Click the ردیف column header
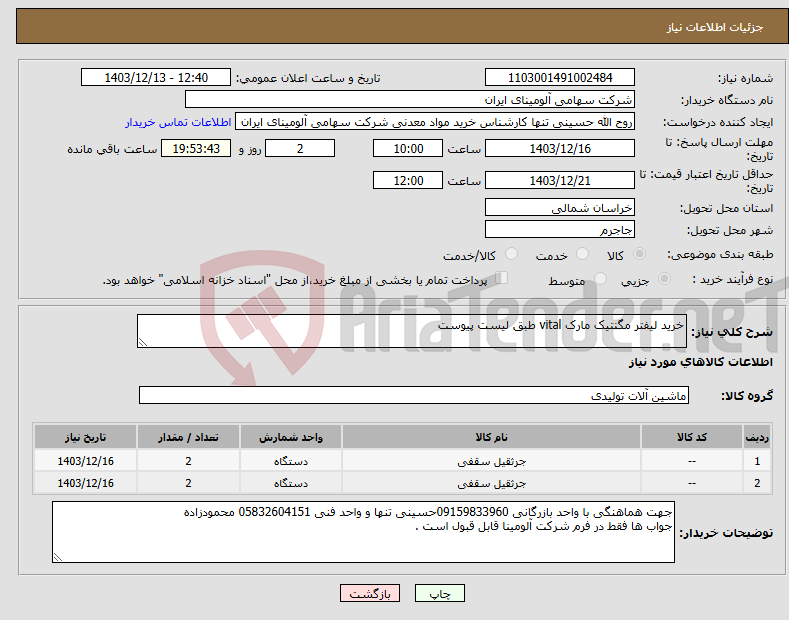 pos(757,437)
